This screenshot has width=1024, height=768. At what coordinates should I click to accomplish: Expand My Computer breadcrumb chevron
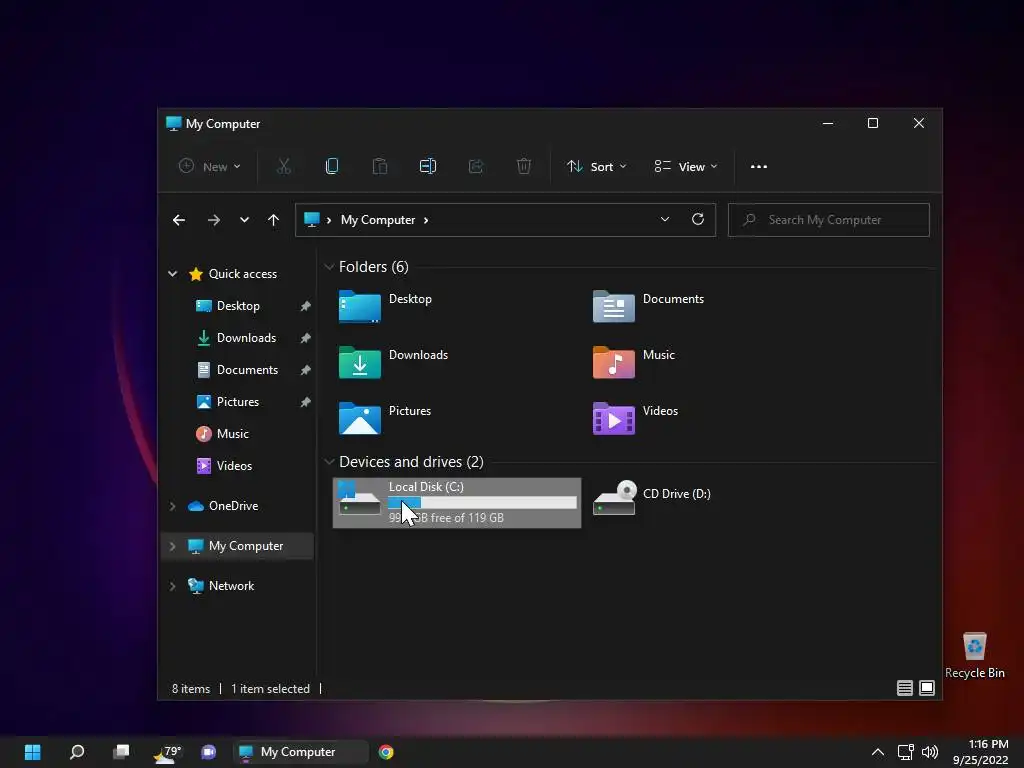point(426,220)
